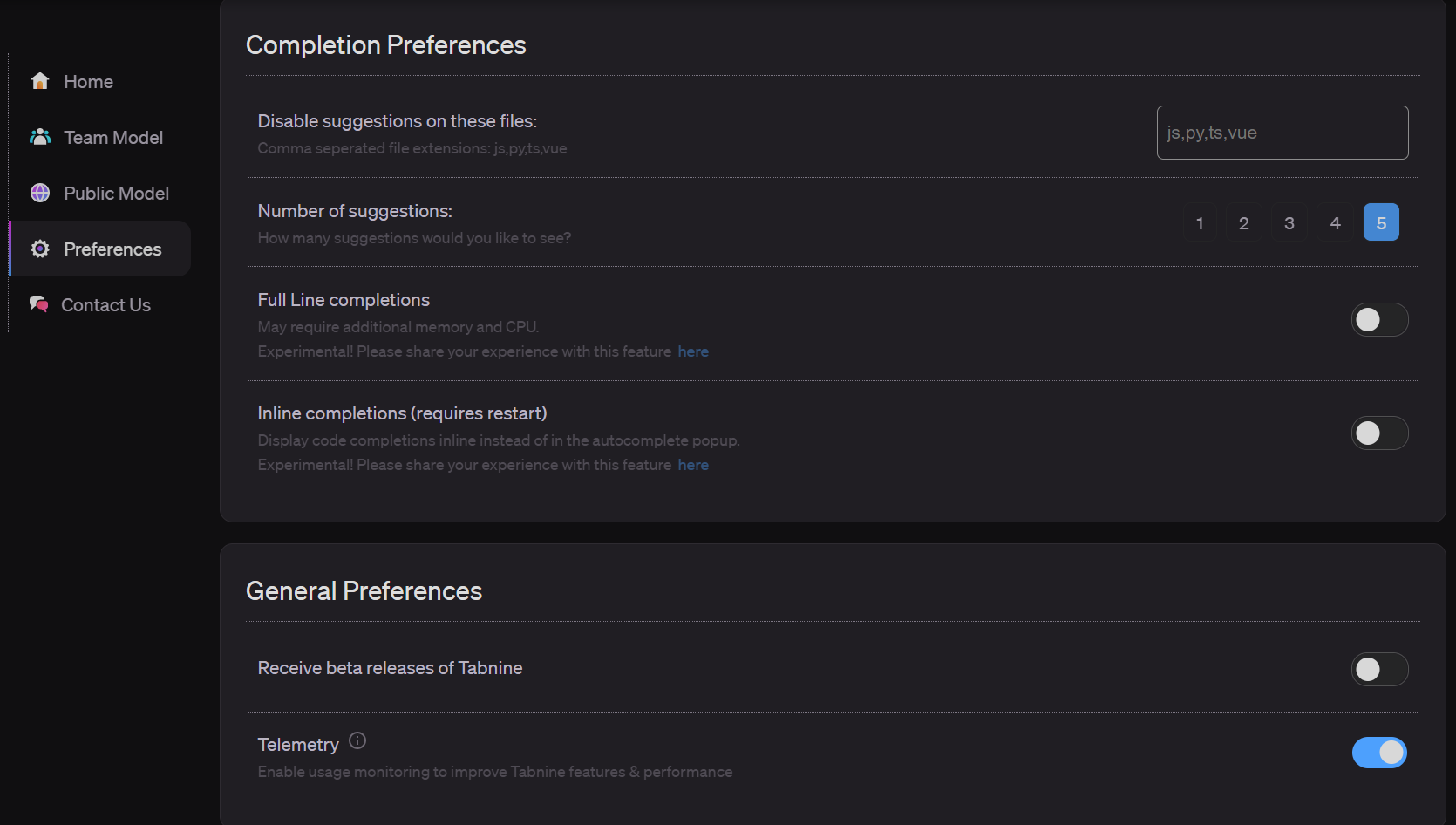Click the Inline completions 'here' link
The height and width of the screenshot is (825, 1456).
tap(692, 465)
